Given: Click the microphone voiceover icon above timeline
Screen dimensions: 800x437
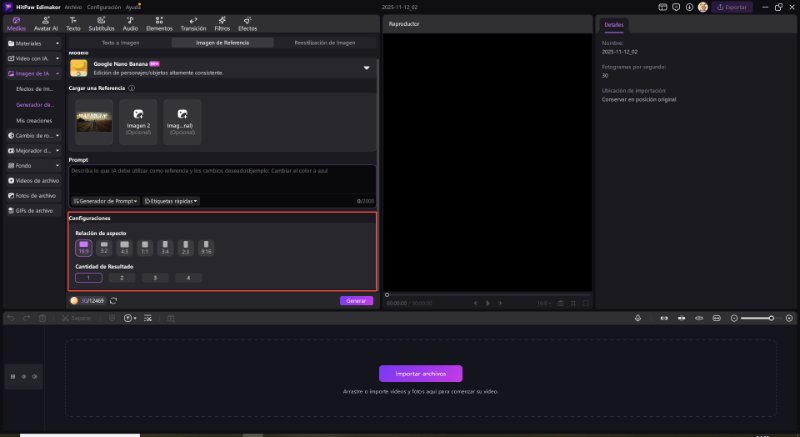Looking at the screenshot, I should click(639, 318).
